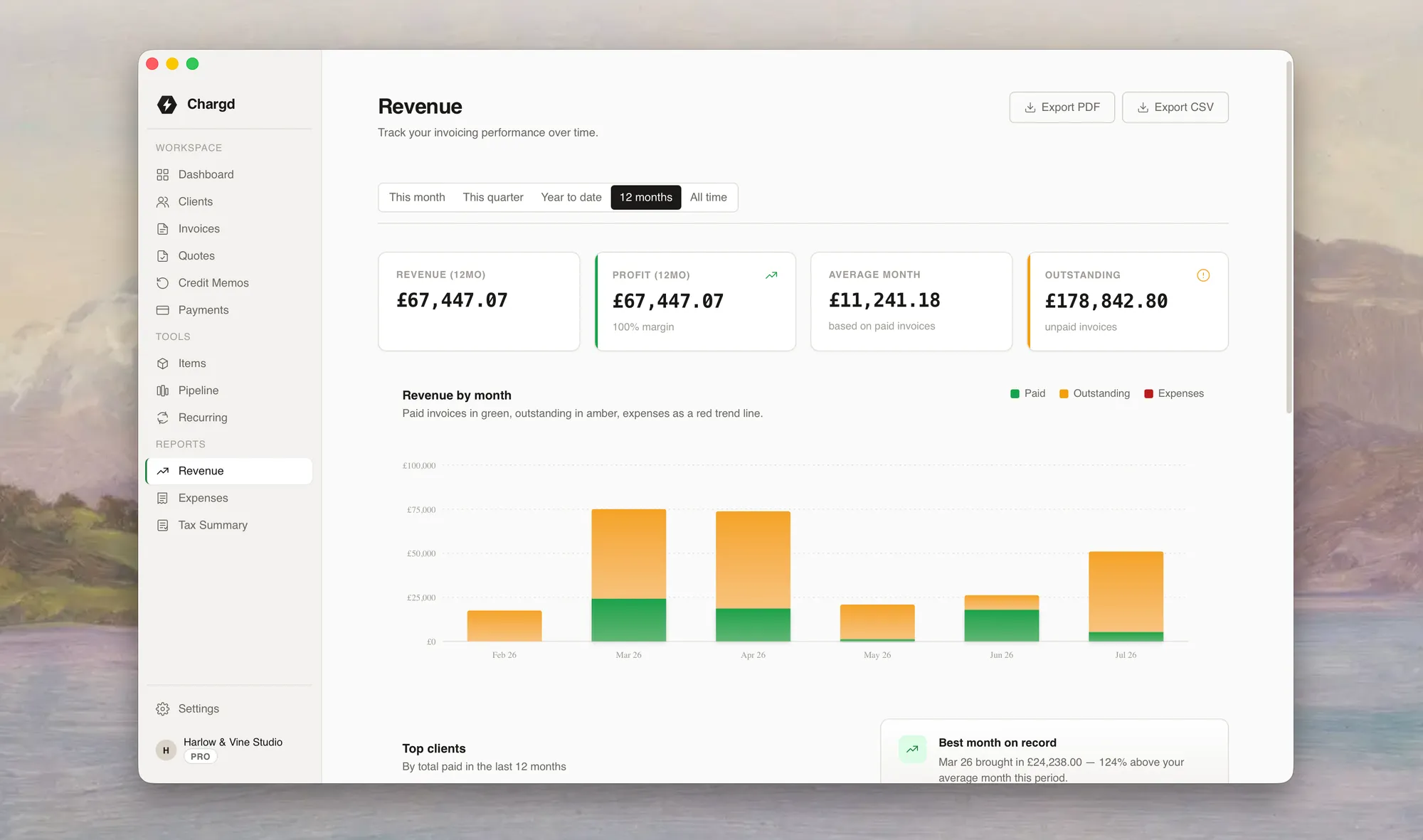Select the 12 months range tab

coord(646,197)
